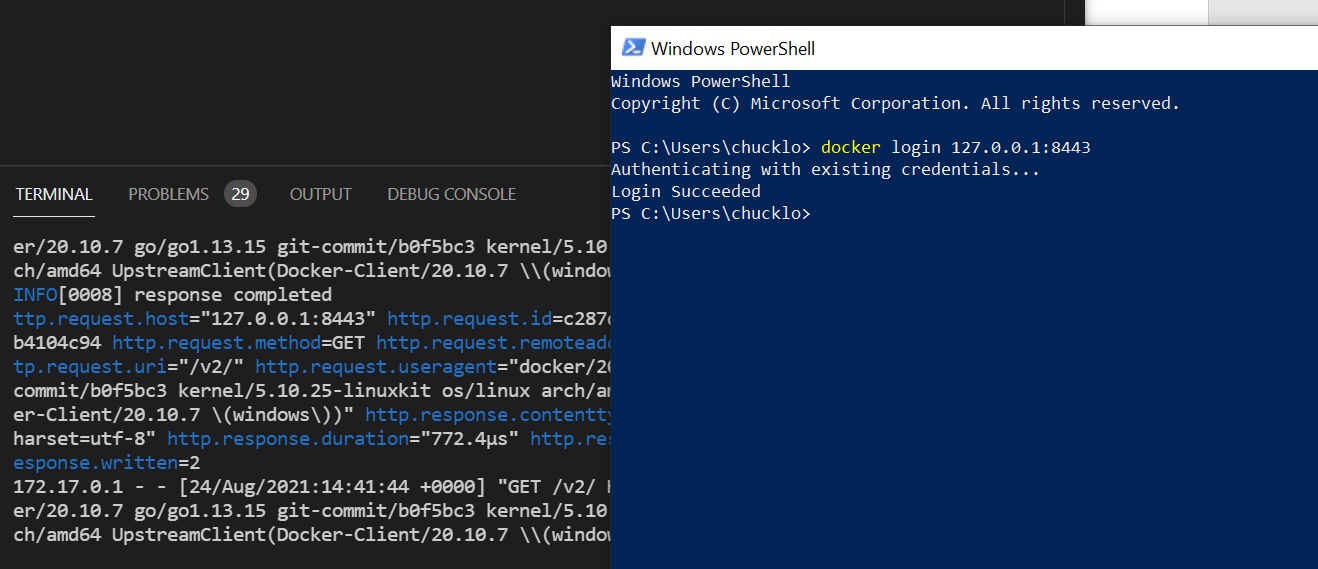Image resolution: width=1318 pixels, height=569 pixels.
Task: Click 'tp.request.uri="/v2/"' in terminal
Action: click(x=129, y=367)
